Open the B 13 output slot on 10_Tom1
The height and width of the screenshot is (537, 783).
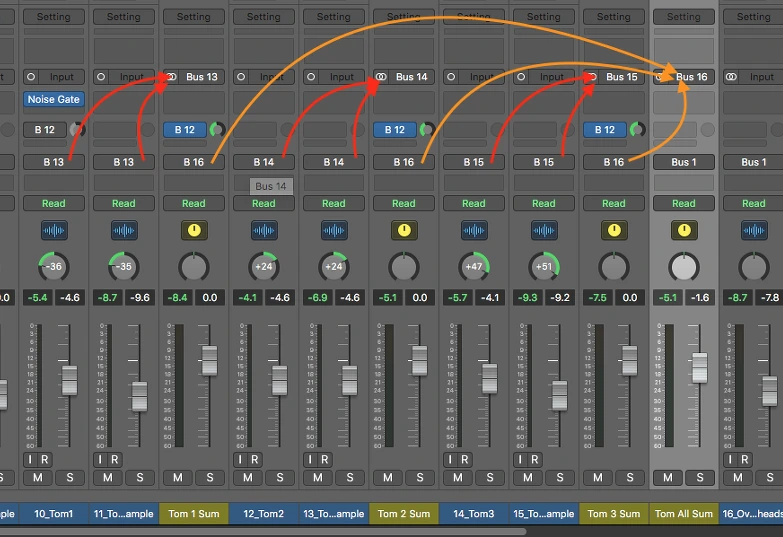[54, 162]
